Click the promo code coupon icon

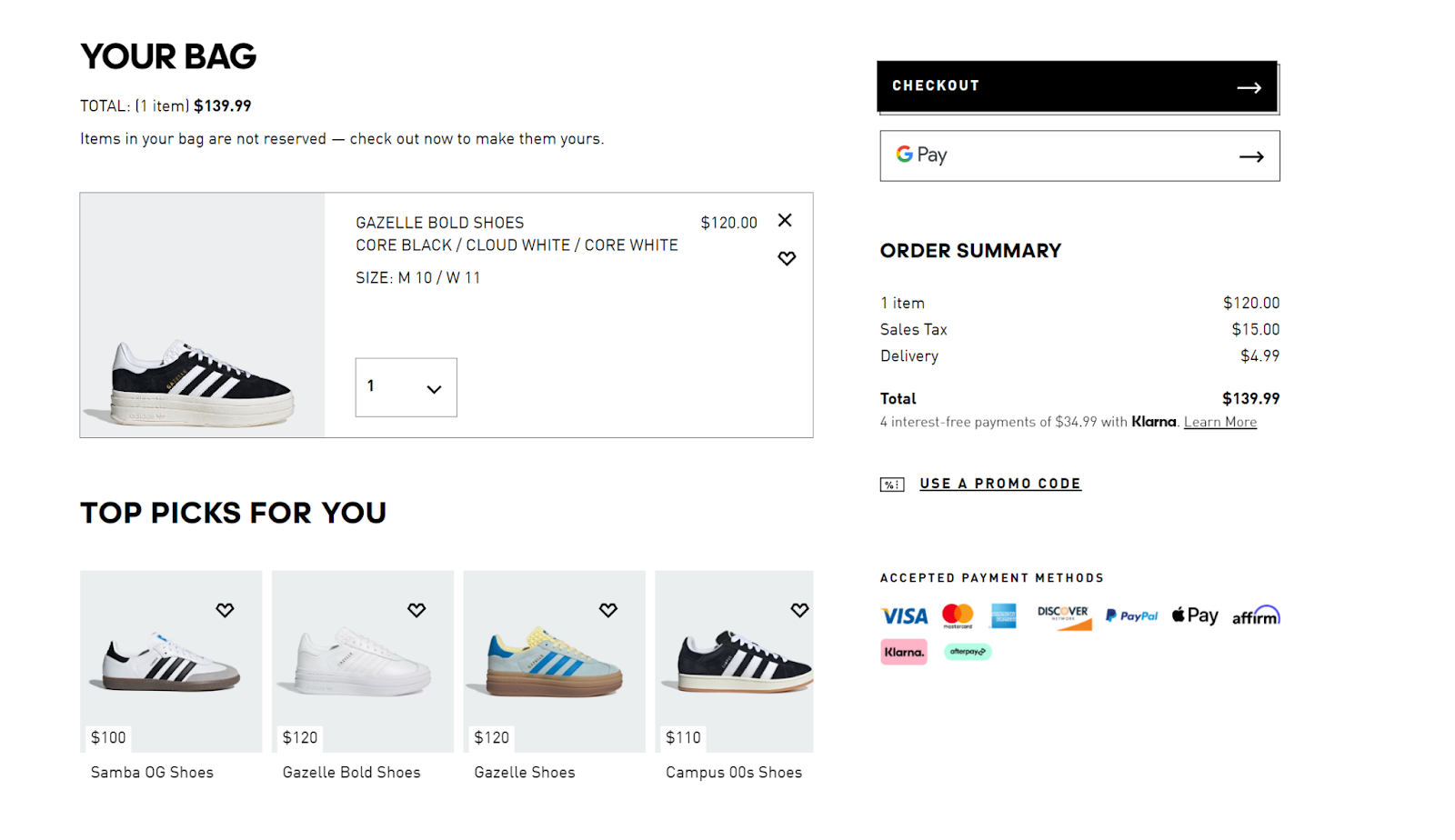coord(892,485)
